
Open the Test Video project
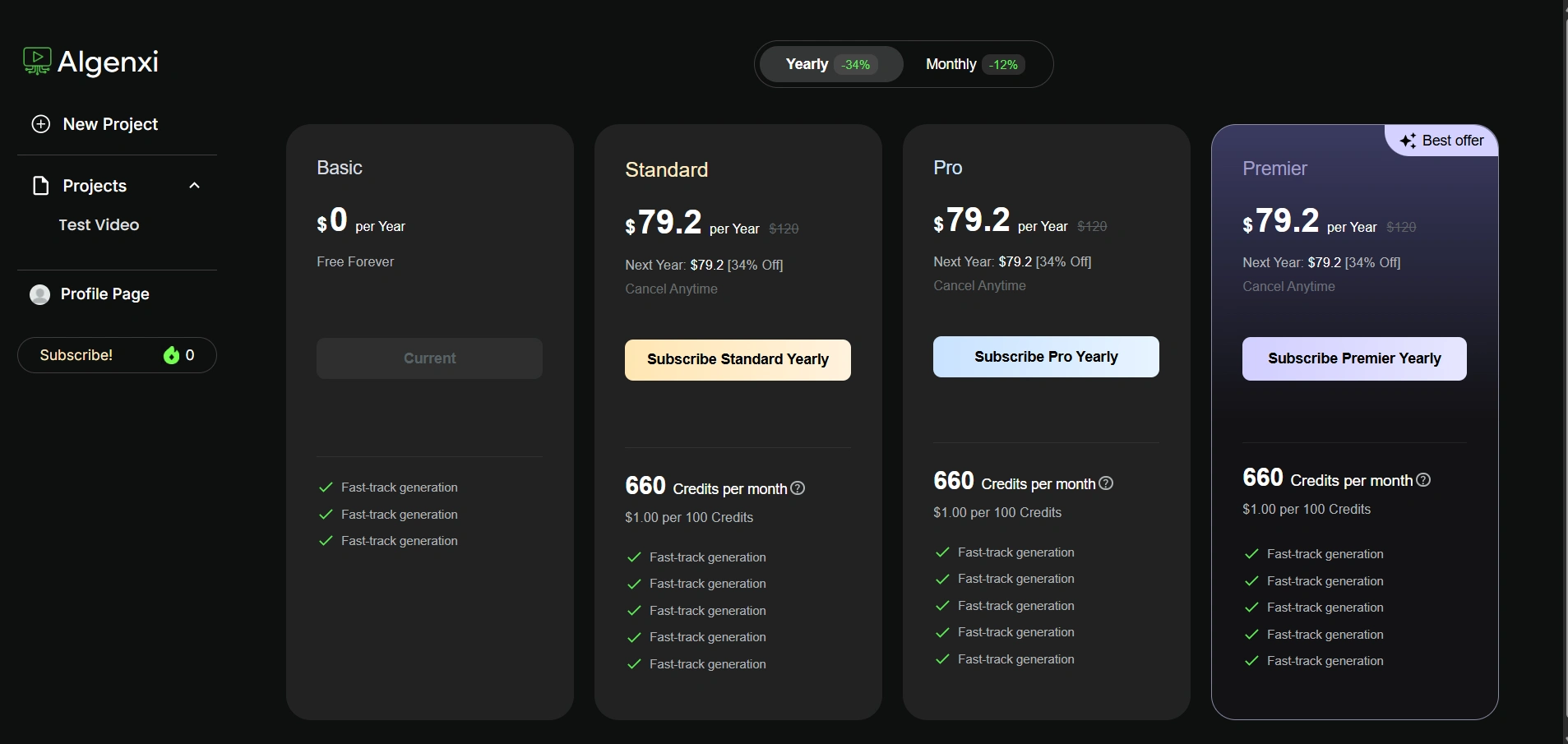(x=99, y=225)
